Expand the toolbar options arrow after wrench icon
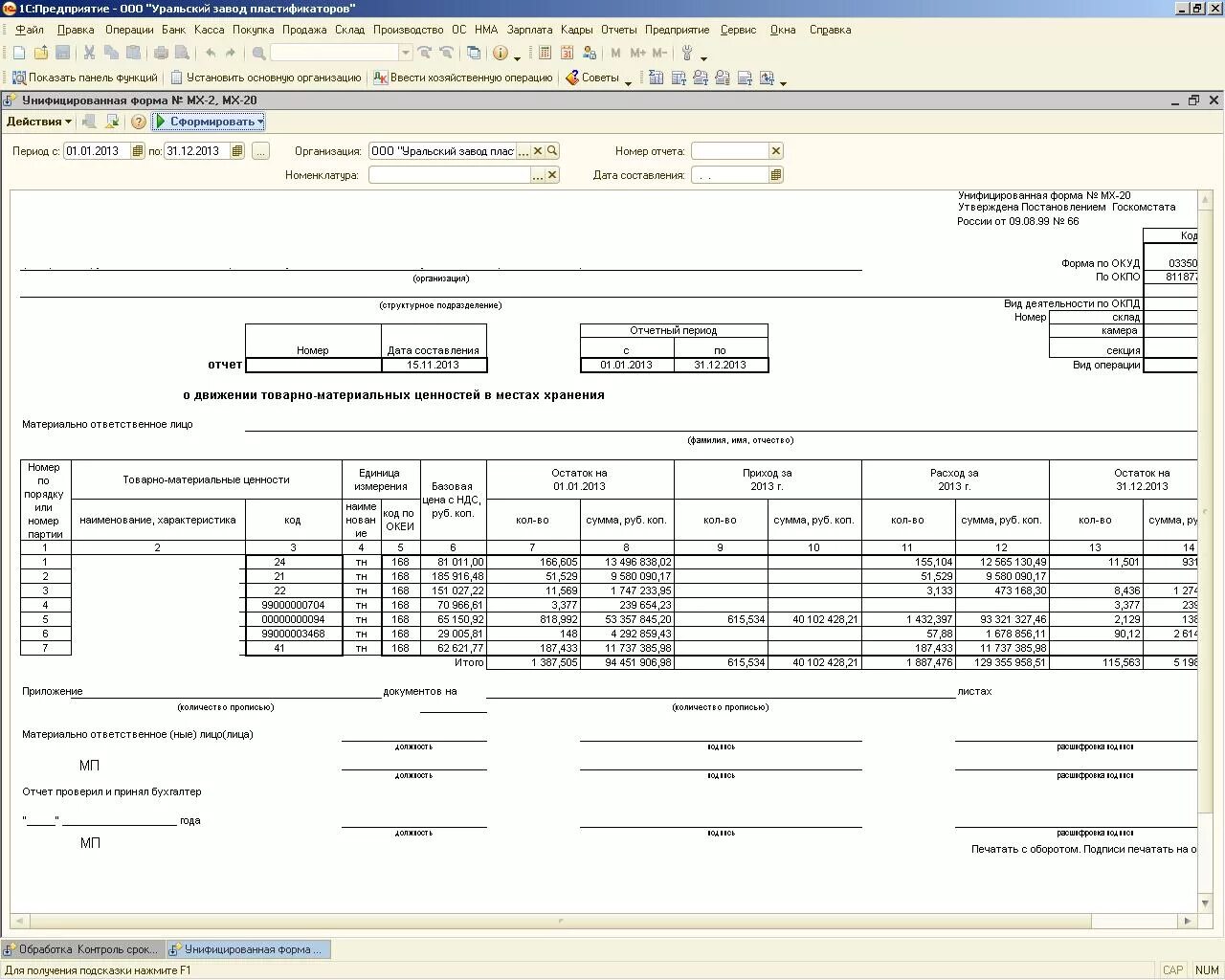Screen dimensions: 1225x980 point(704,57)
